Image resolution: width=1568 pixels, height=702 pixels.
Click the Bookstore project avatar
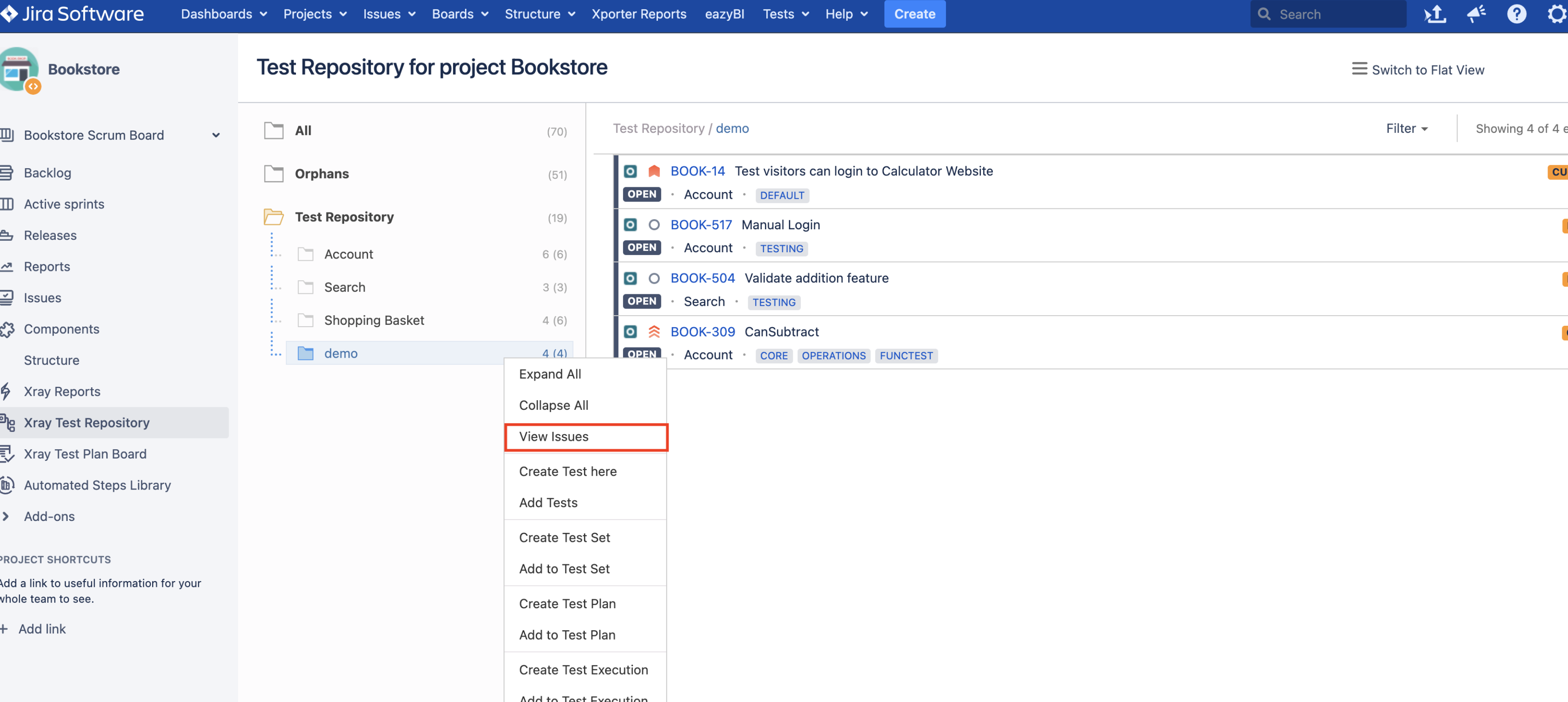(x=19, y=69)
